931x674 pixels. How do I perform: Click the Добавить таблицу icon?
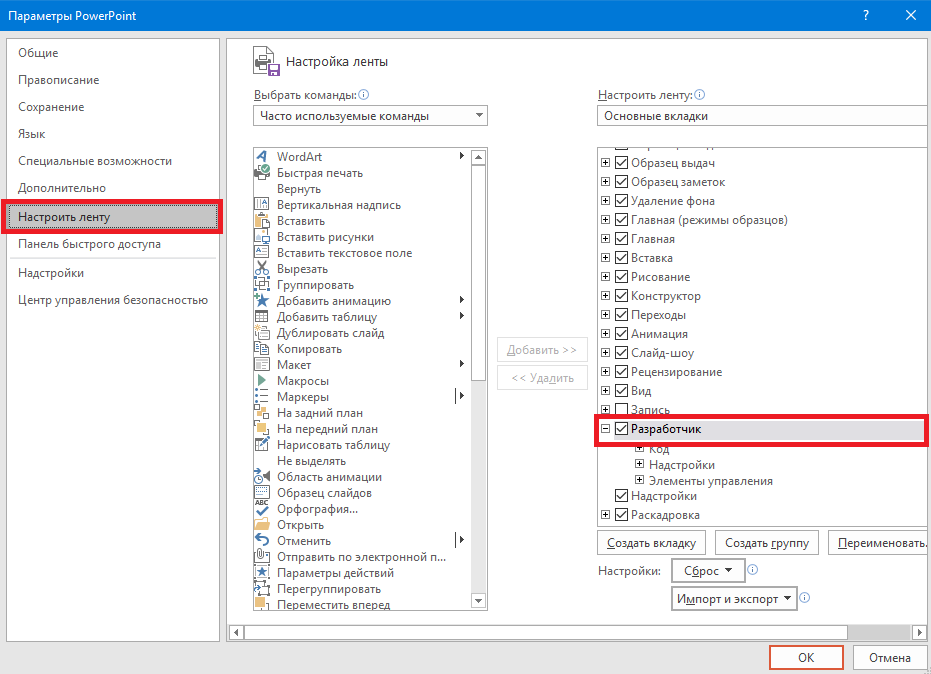pos(262,317)
